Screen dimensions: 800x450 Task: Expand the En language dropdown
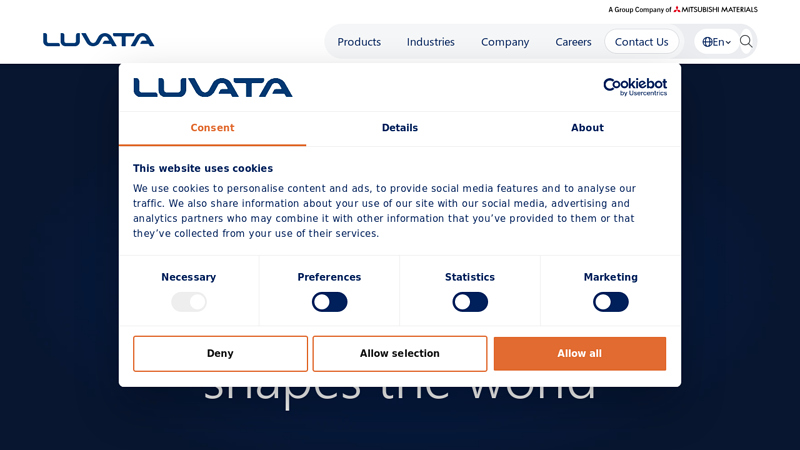coord(721,42)
